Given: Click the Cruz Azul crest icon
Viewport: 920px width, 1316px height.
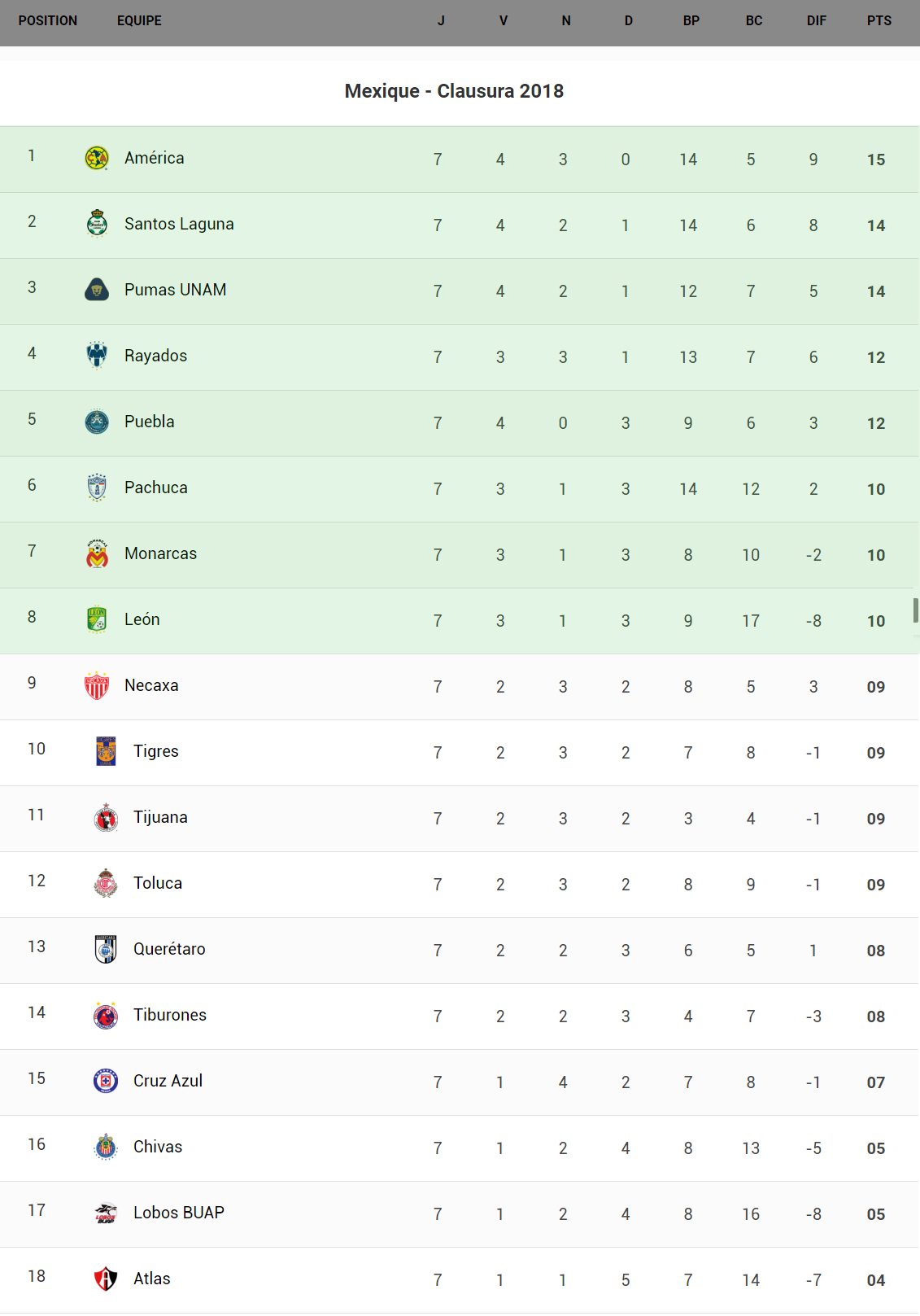Looking at the screenshot, I should [x=106, y=1081].
